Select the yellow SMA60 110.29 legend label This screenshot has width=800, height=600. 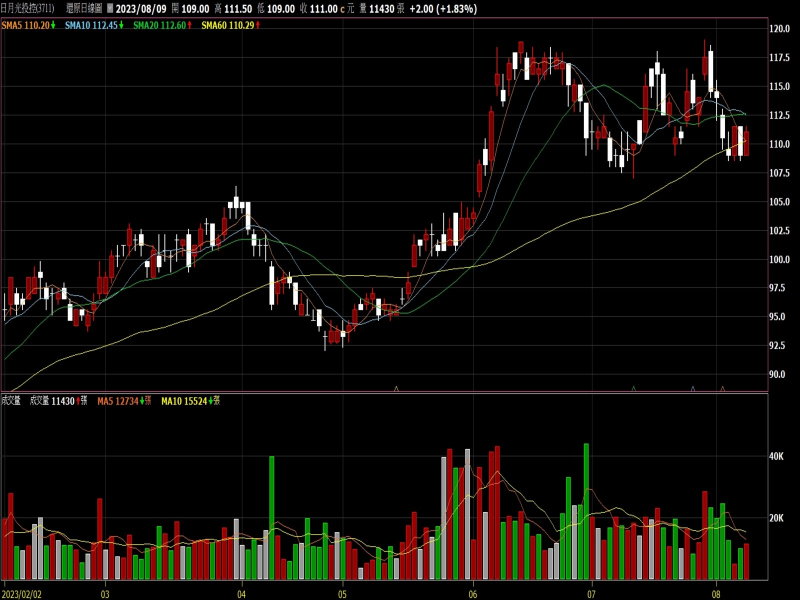[227, 25]
